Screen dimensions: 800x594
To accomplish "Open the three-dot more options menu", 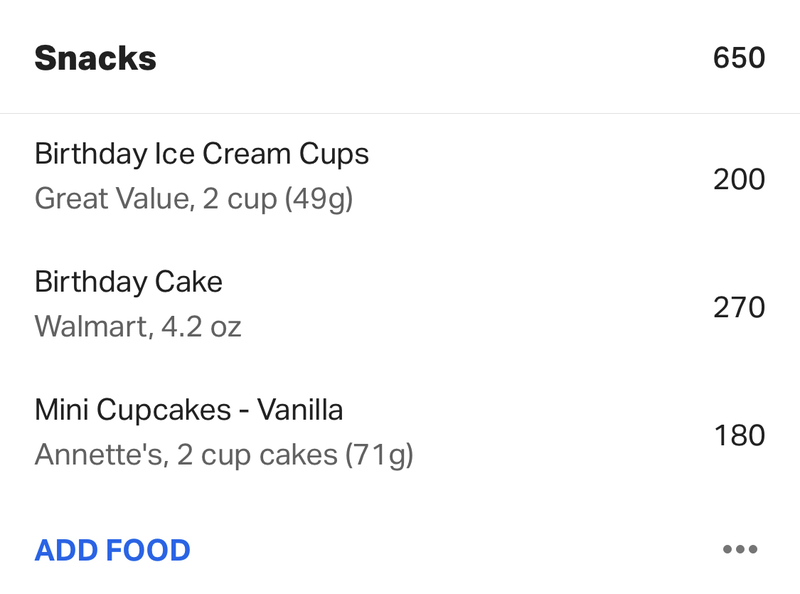I will click(x=740, y=549).
